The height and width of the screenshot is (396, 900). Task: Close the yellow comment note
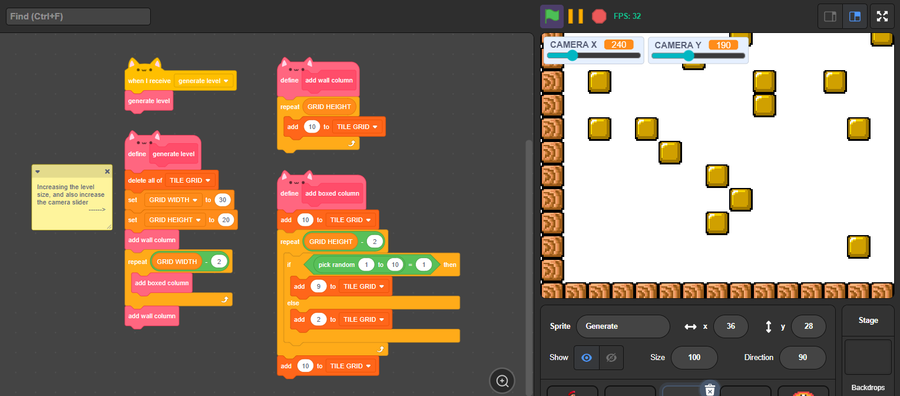pyautogui.click(x=107, y=172)
